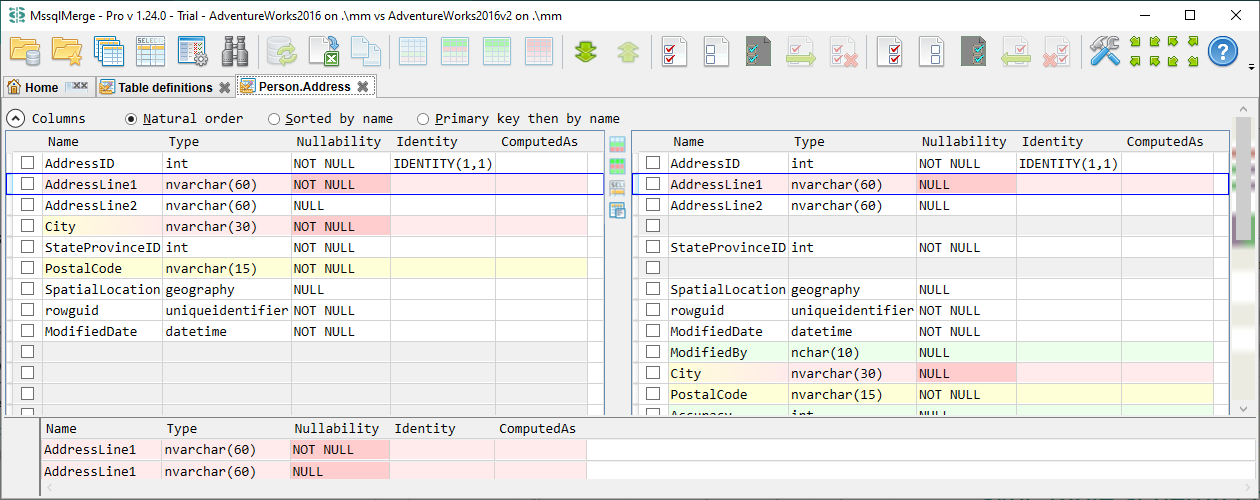Click the SEL icon between panels
The image size is (1260, 500).
point(617,189)
